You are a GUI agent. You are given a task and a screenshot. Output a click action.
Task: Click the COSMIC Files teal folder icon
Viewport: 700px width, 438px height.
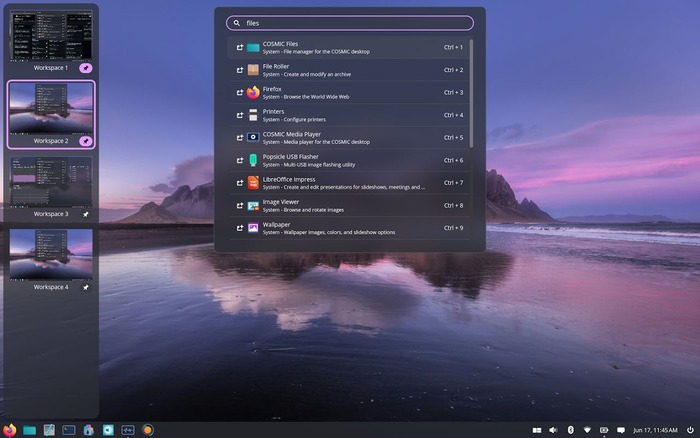[253, 47]
